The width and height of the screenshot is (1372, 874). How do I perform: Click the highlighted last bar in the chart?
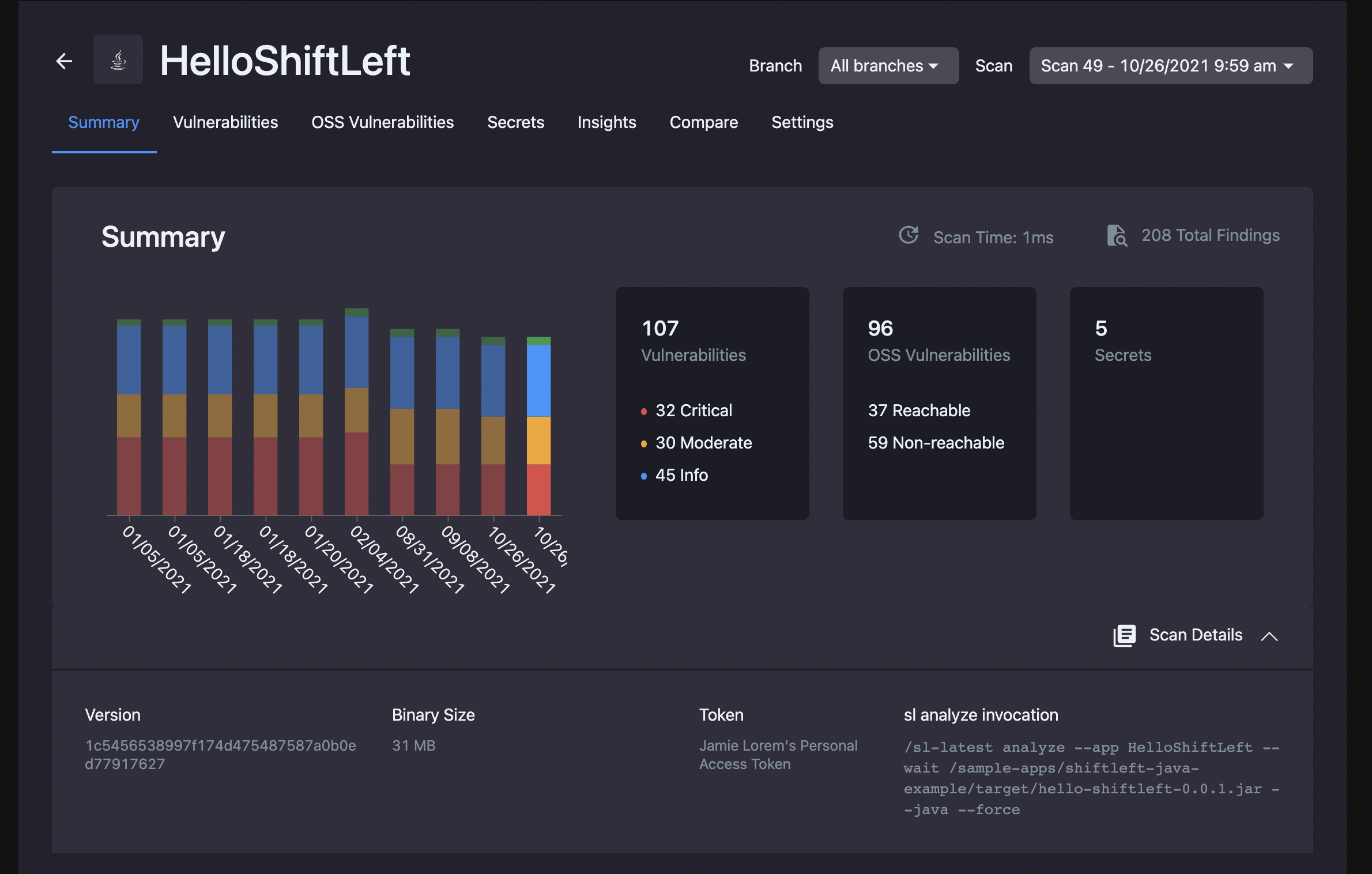point(538,426)
